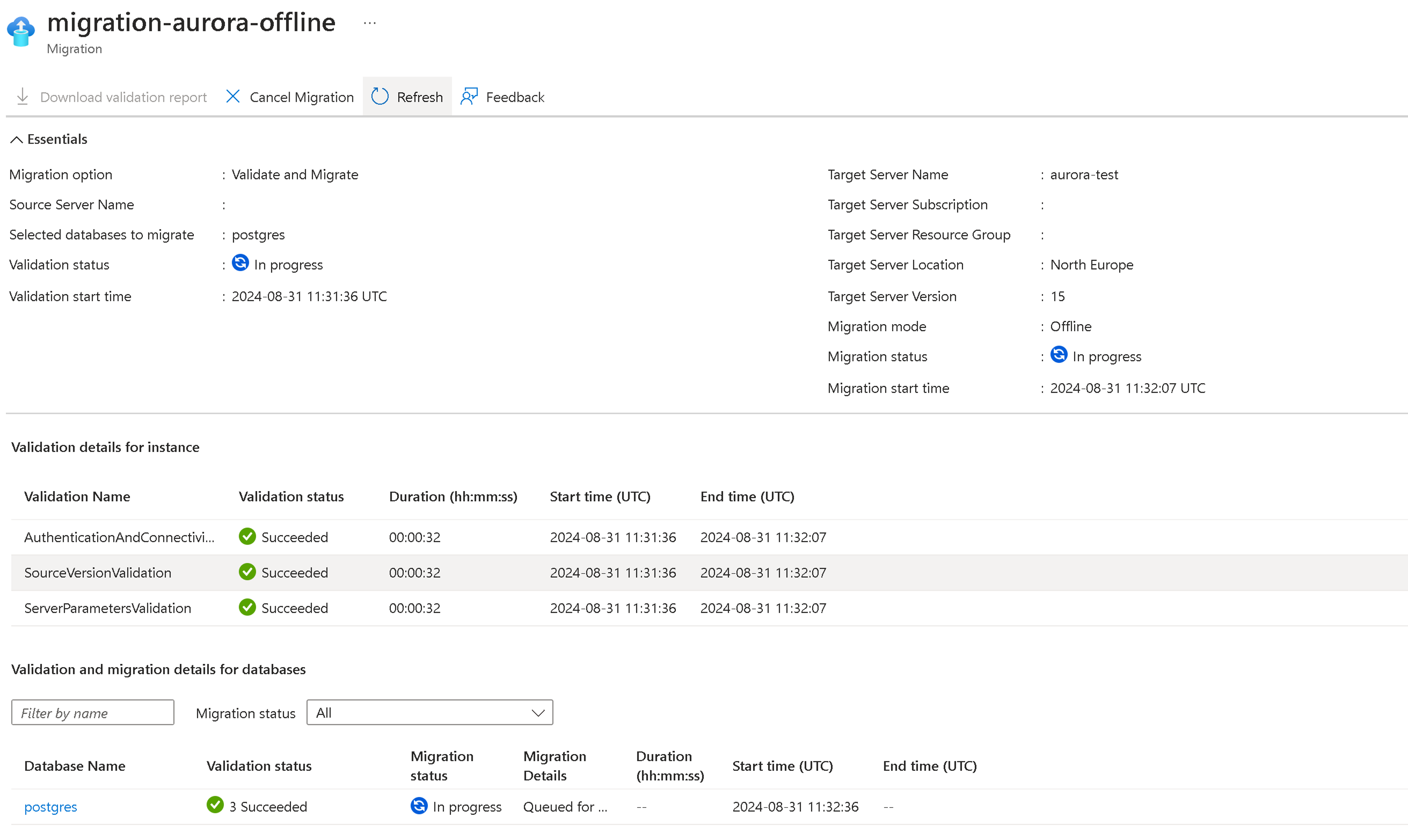
Task: Click the green Succeeded icon for SourceVersionValidation
Action: coord(247,572)
